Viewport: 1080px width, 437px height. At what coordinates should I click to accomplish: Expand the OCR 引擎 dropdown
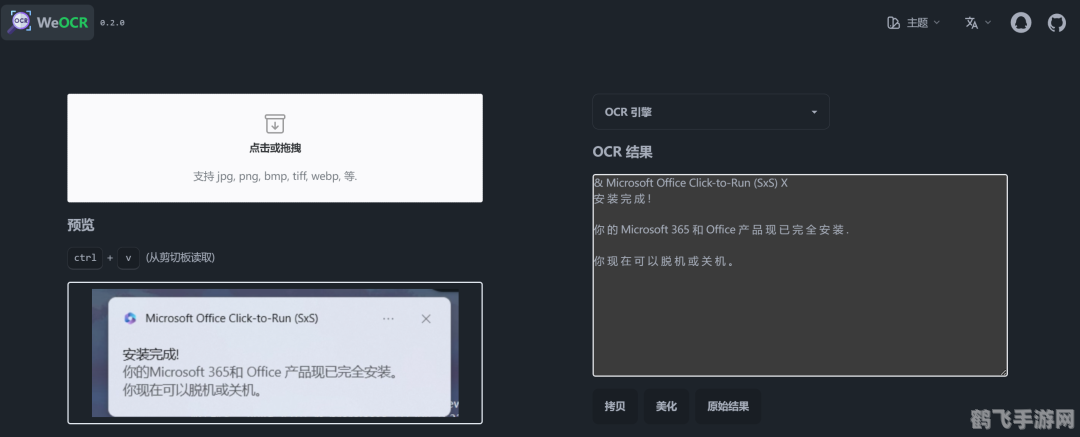[711, 112]
